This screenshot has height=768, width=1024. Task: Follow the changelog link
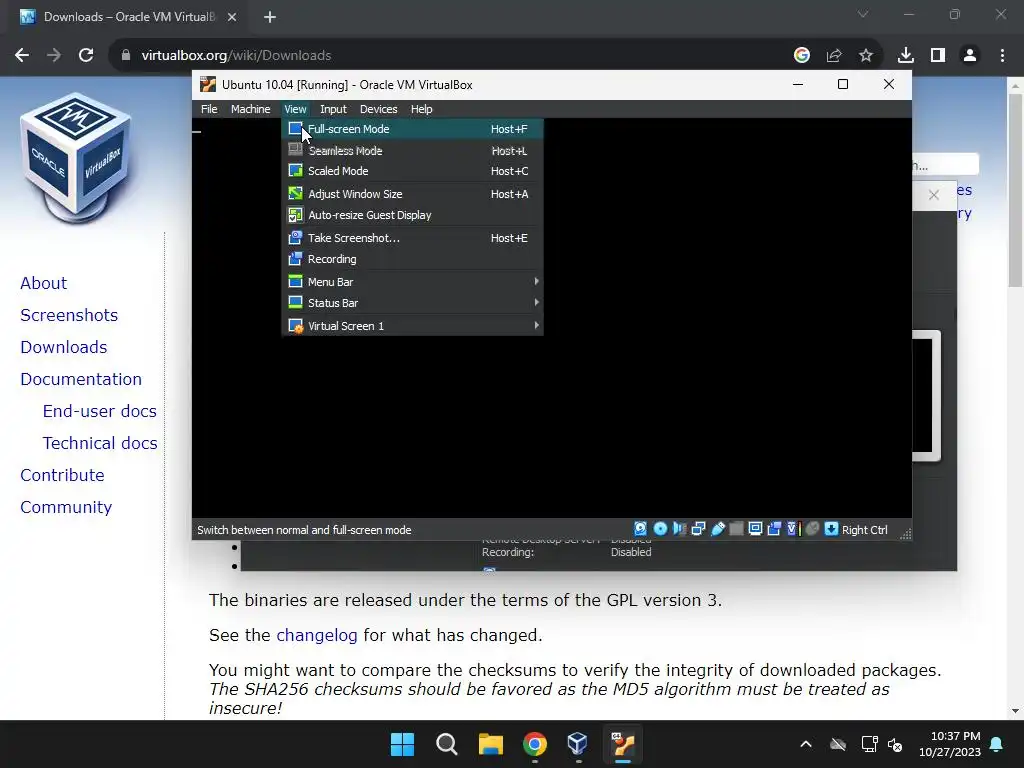click(x=317, y=635)
